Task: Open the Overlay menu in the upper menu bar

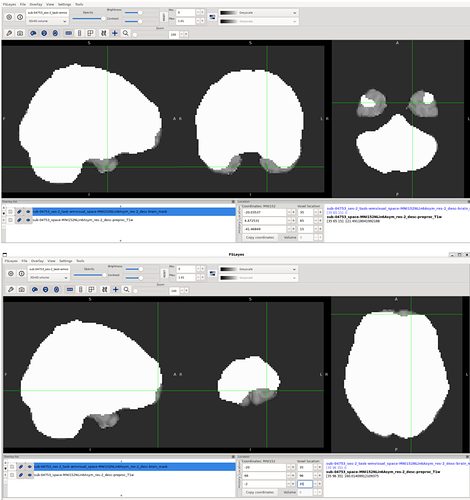Action: (36, 4)
